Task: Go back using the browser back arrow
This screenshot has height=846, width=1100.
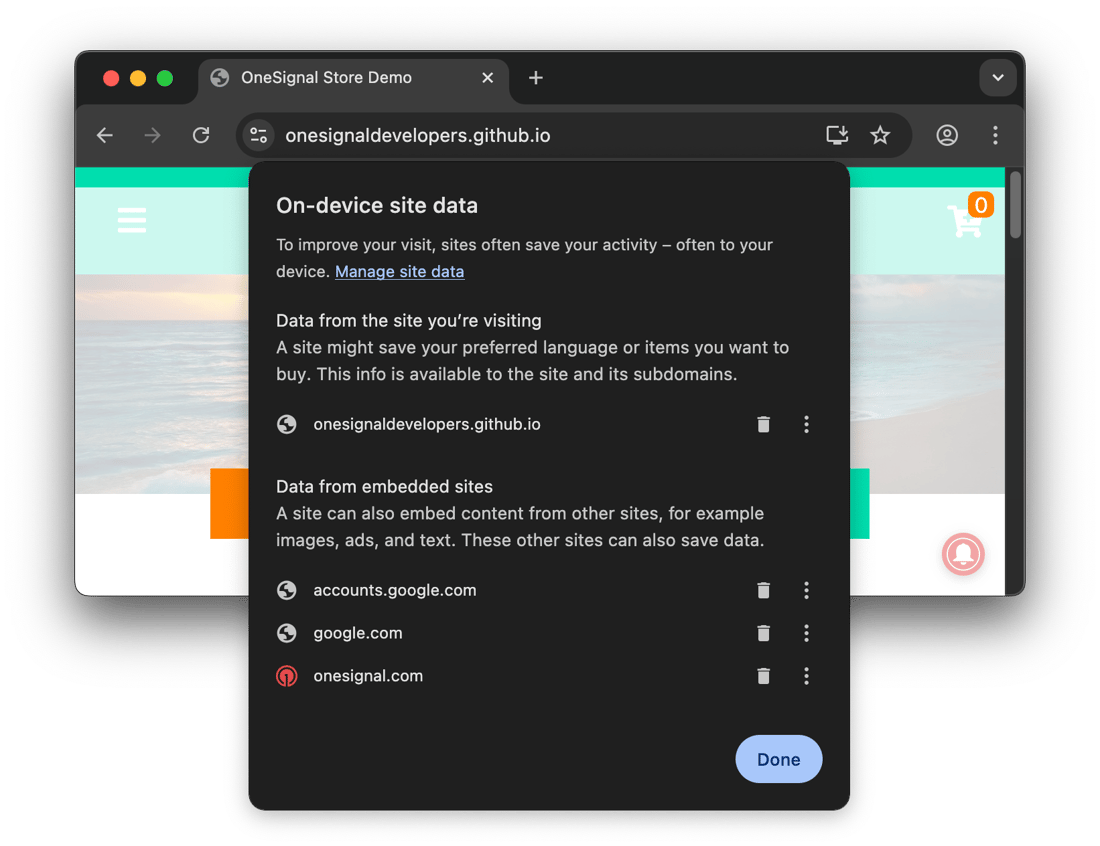Action: pyautogui.click(x=105, y=135)
